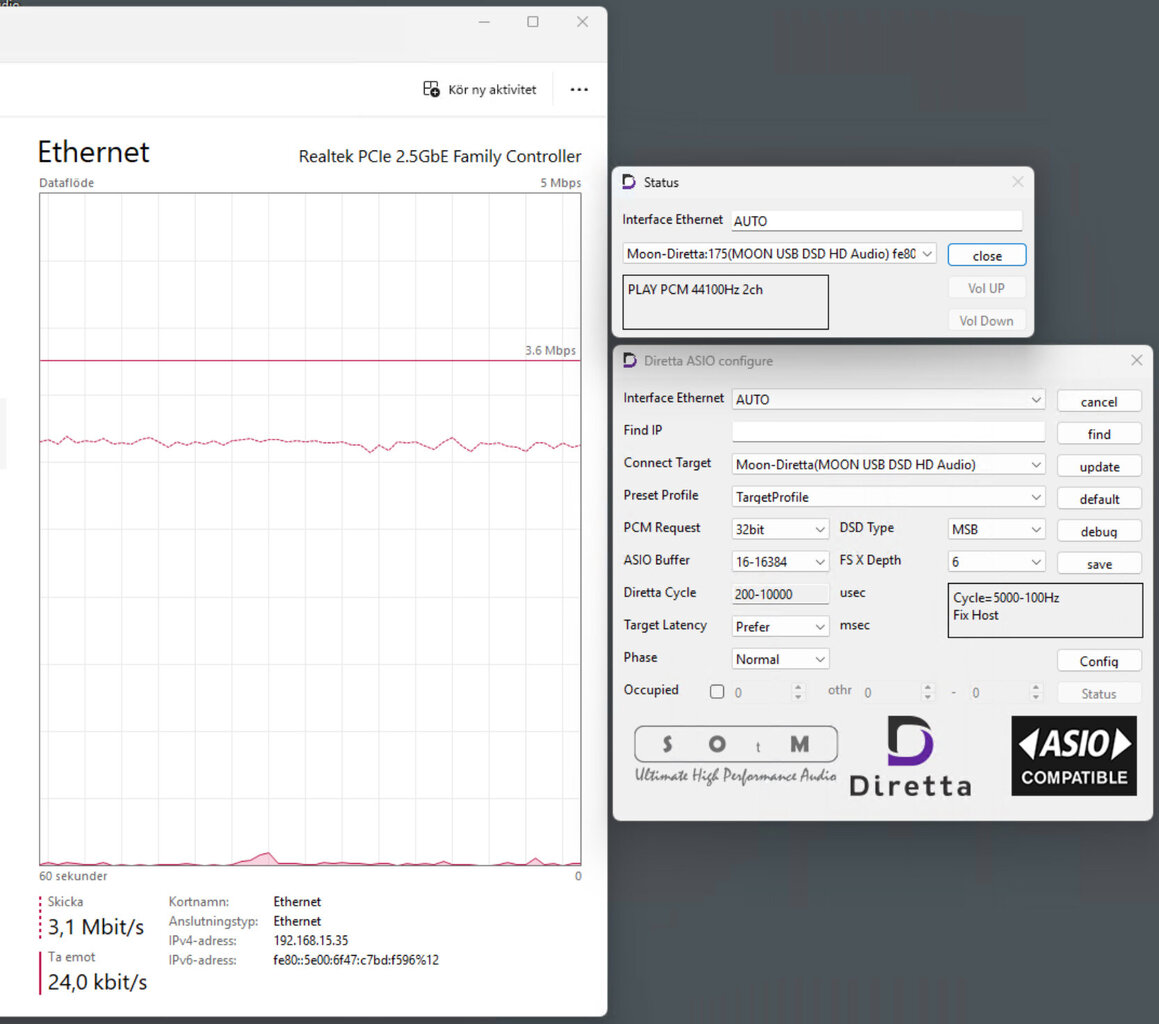Image resolution: width=1159 pixels, height=1024 pixels.
Task: Click the Kortnamn Ethernet value
Action: pos(297,901)
